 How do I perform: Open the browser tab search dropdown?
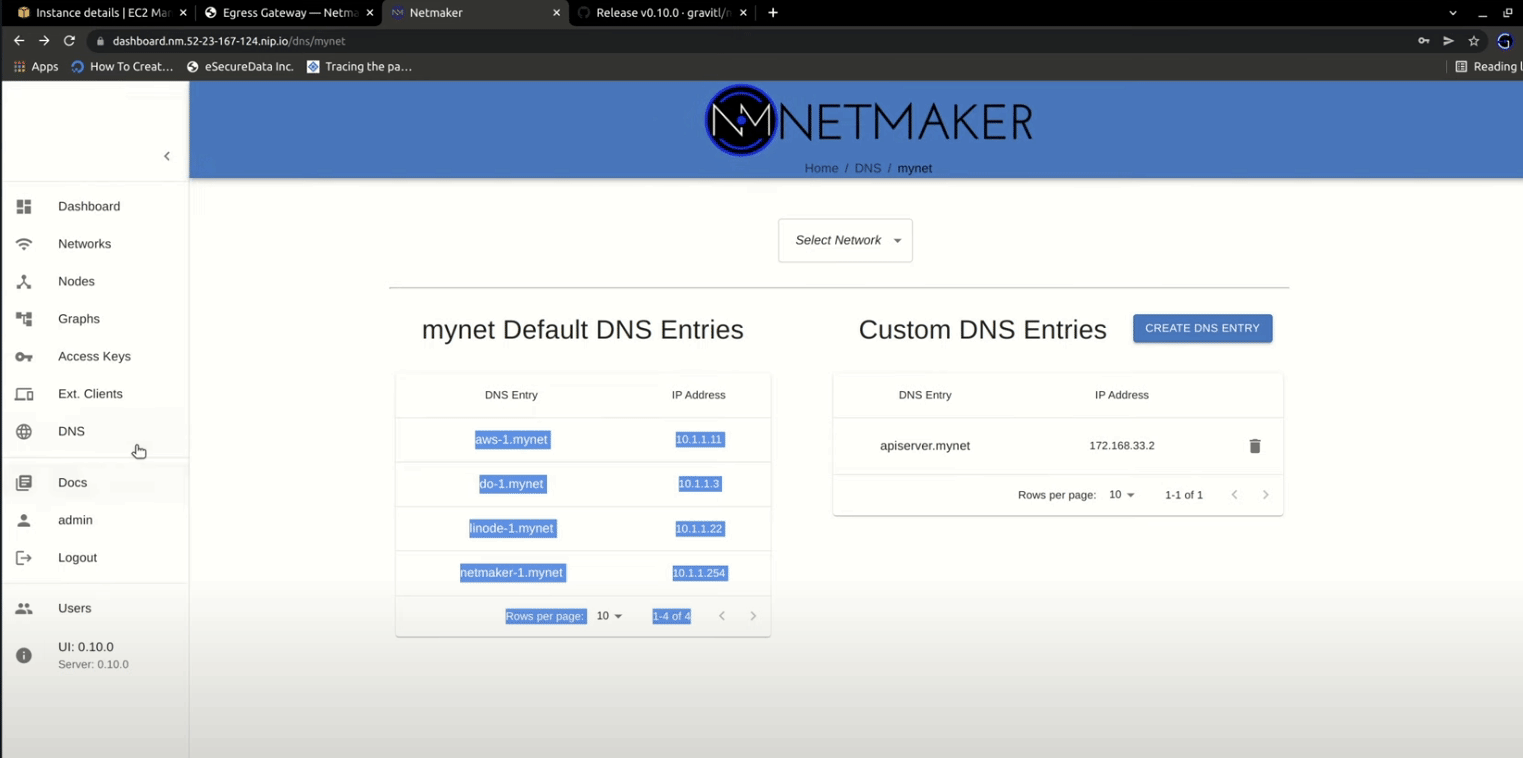pos(1453,13)
